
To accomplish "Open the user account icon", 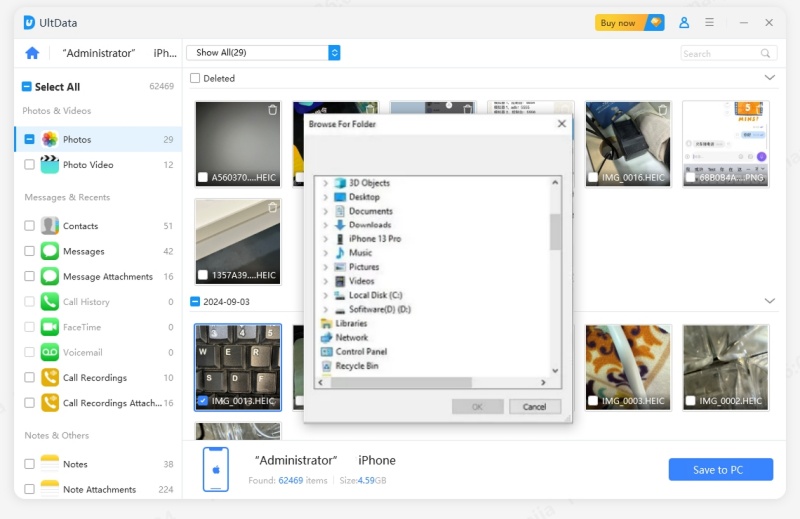I will click(684, 22).
